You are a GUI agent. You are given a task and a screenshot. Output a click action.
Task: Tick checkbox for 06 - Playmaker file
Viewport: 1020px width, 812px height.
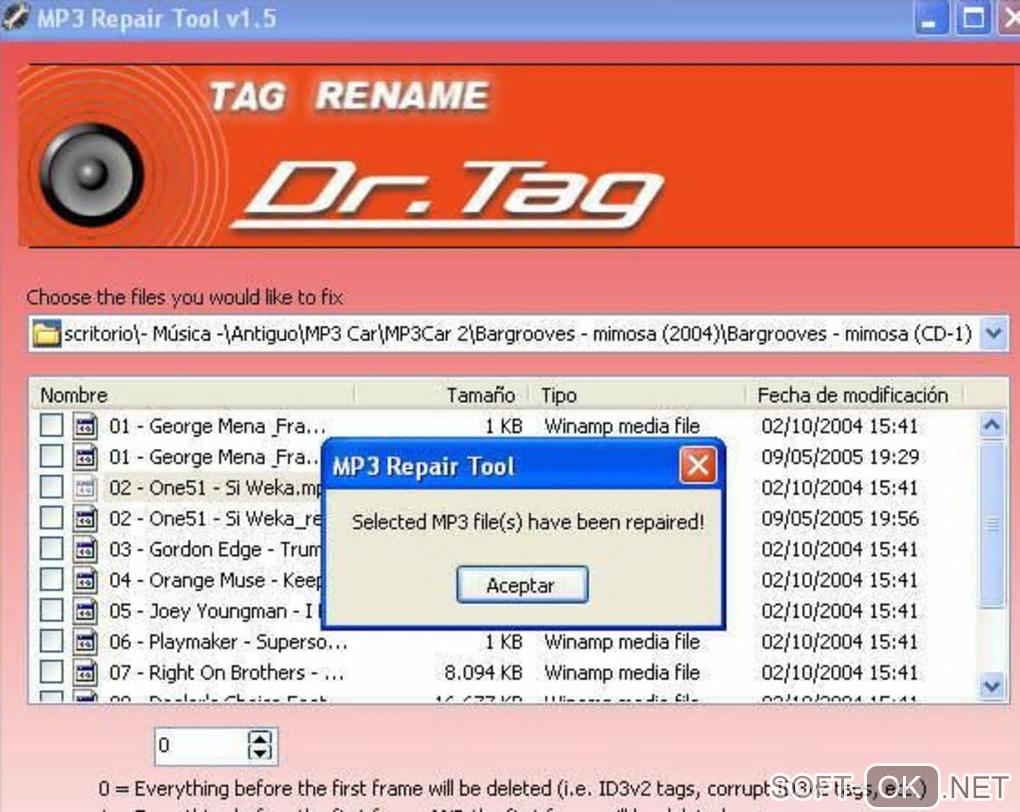51,641
